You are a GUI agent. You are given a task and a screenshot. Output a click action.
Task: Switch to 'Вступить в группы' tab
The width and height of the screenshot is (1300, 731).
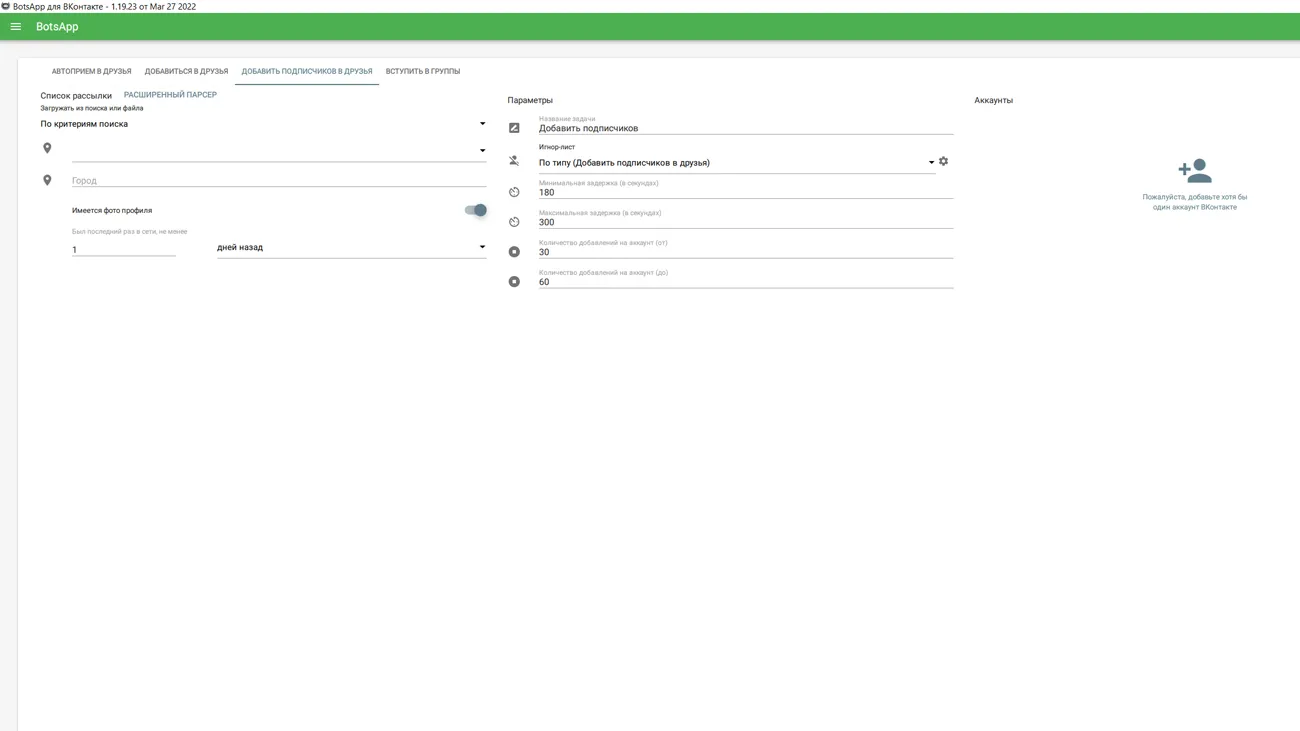pyautogui.click(x=423, y=72)
